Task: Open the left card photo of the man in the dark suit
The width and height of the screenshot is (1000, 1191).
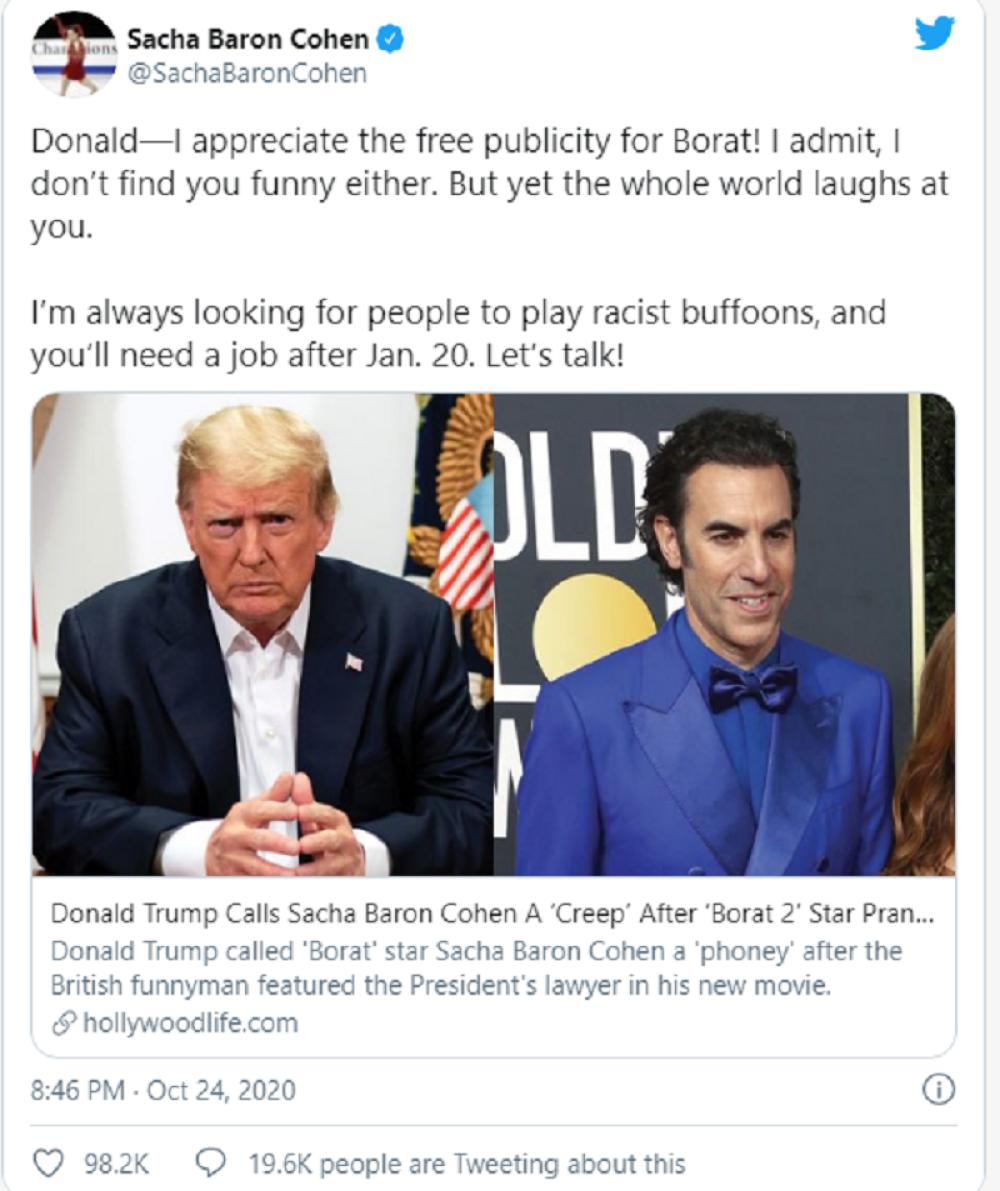Action: click(x=262, y=634)
